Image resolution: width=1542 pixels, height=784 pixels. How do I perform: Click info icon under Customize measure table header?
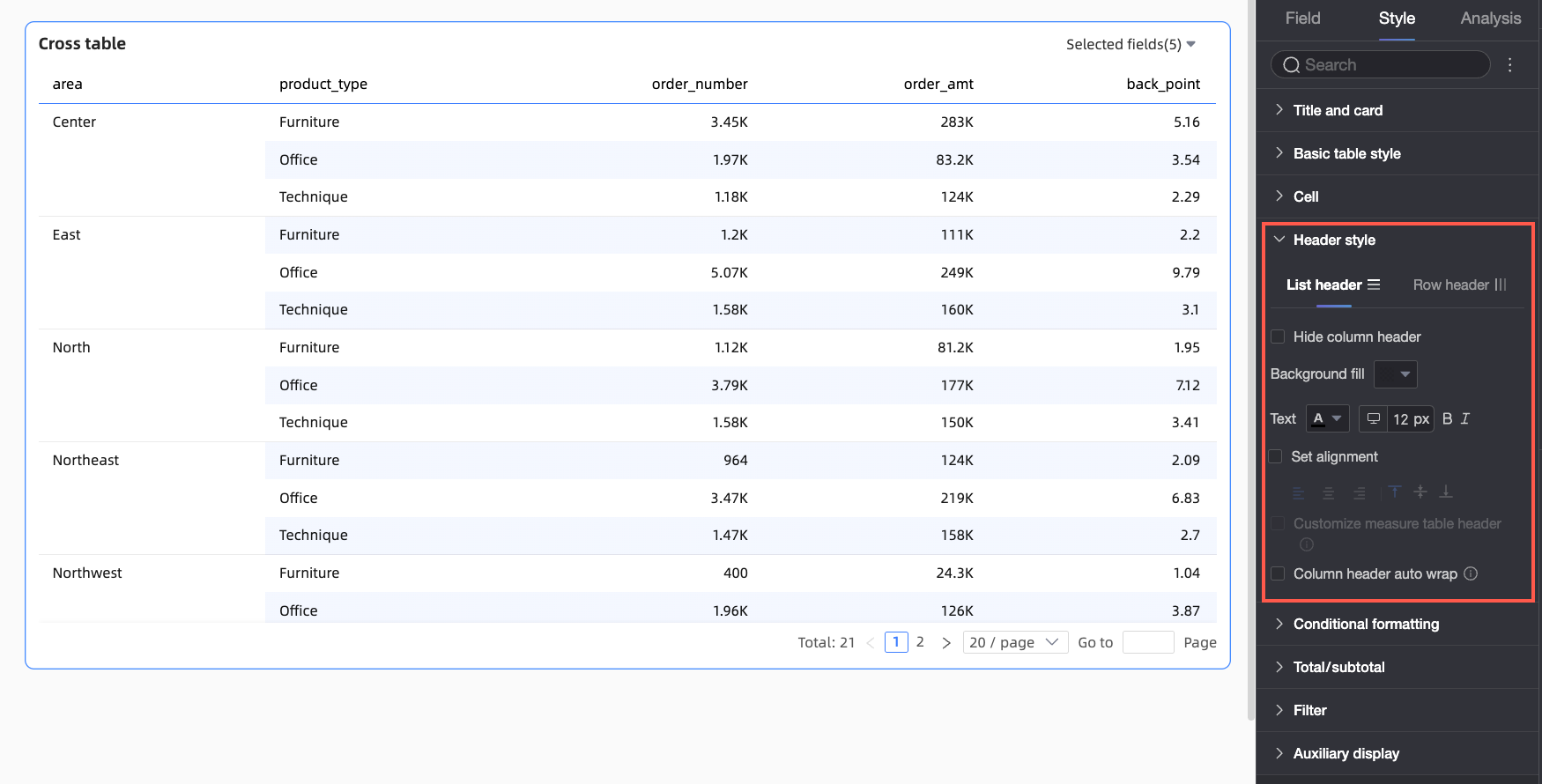(1307, 544)
